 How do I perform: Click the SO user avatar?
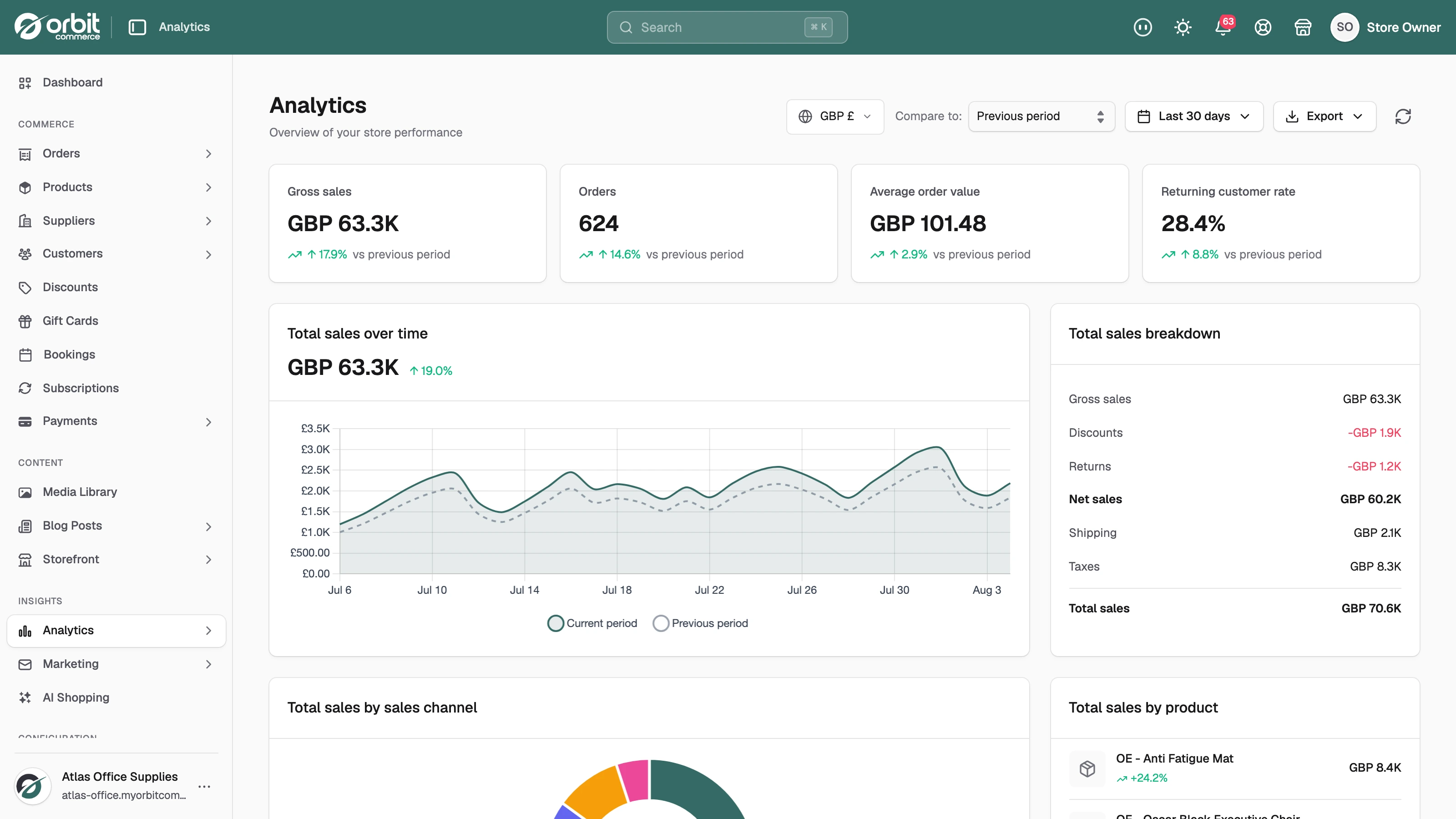[x=1345, y=27]
